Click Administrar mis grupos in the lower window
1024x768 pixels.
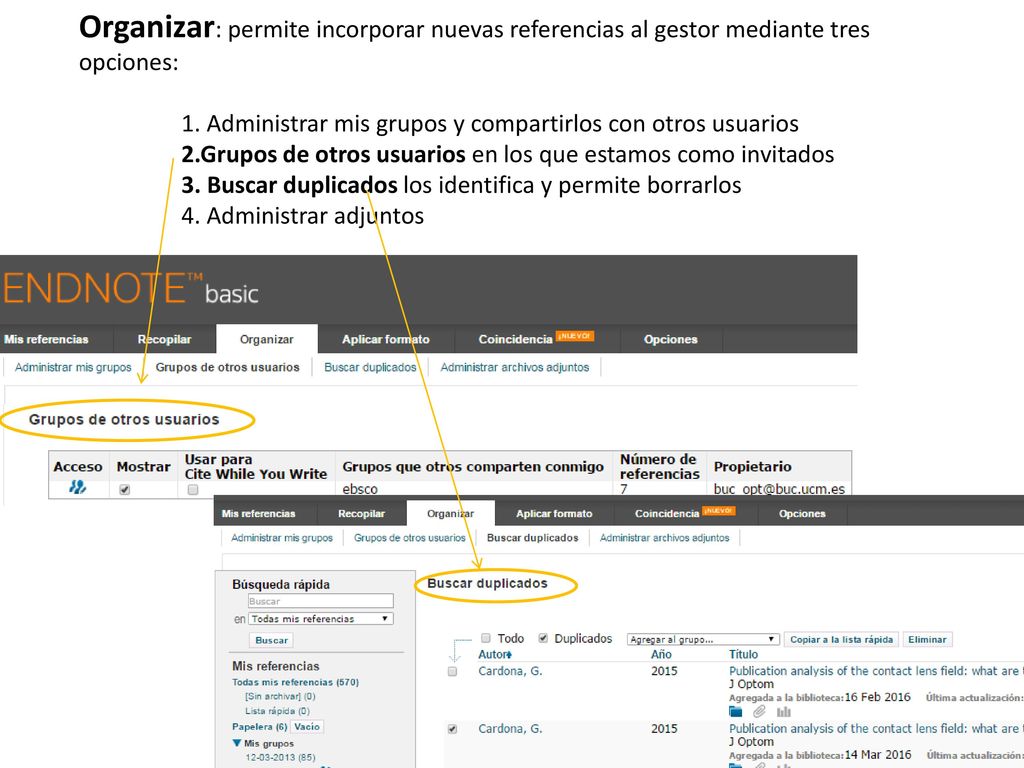click(x=282, y=538)
